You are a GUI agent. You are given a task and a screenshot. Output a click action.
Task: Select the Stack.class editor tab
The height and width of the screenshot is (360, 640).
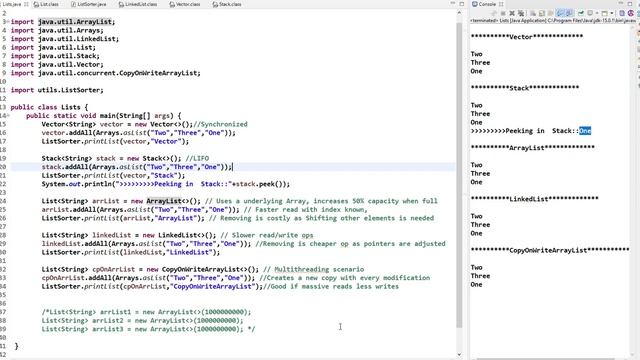pyautogui.click(x=227, y=4)
